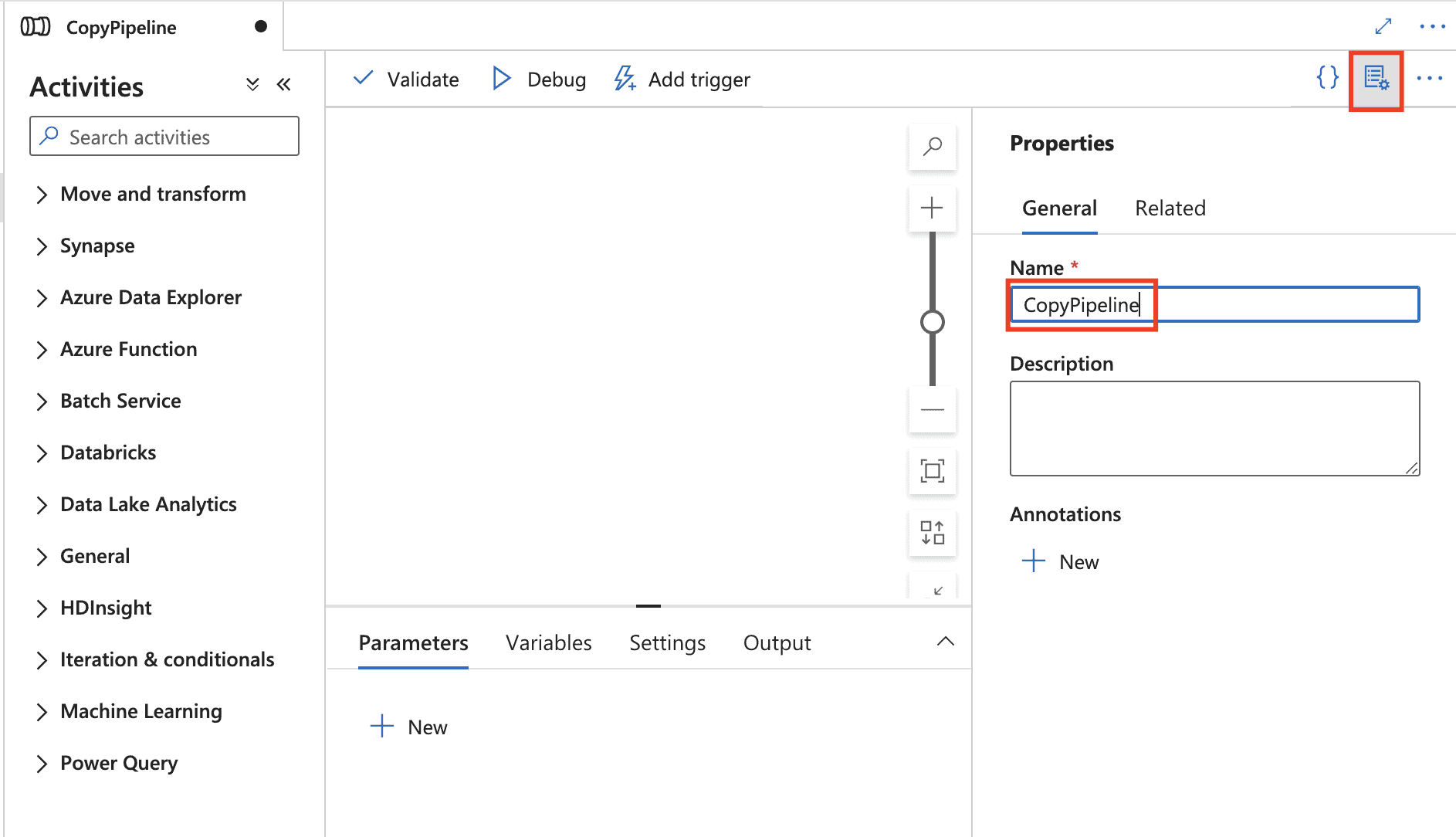Open the Related properties tab
The width and height of the screenshot is (1456, 837).
pyautogui.click(x=1170, y=208)
